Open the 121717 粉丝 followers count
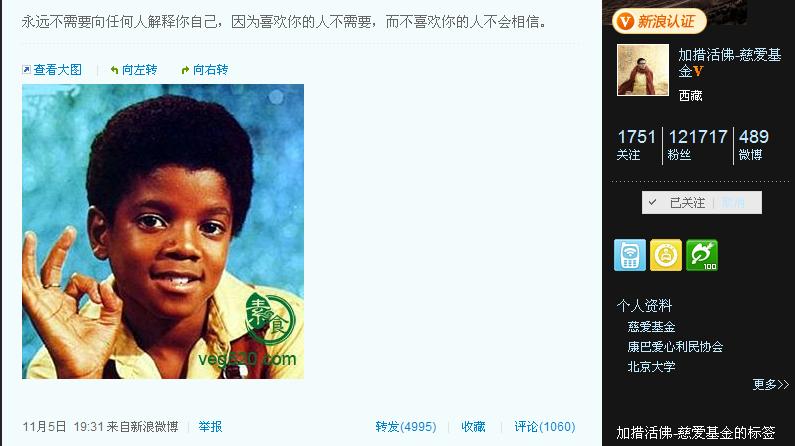Image resolution: width=795 pixels, height=446 pixels. [x=698, y=145]
